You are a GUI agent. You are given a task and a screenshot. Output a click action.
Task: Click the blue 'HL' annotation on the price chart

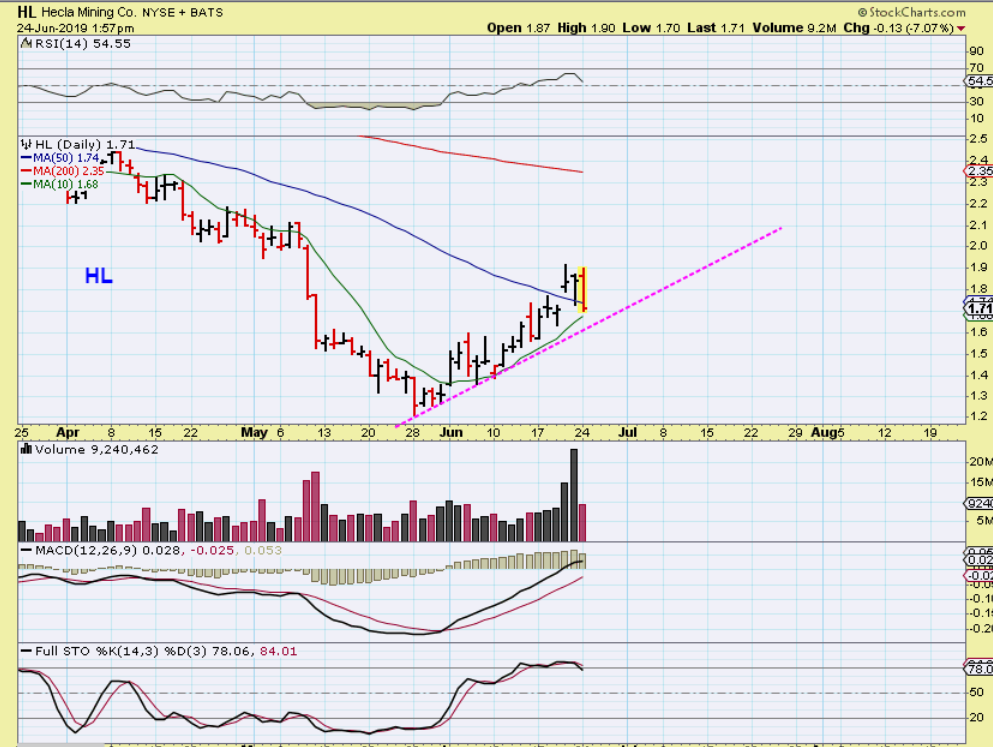click(99, 276)
